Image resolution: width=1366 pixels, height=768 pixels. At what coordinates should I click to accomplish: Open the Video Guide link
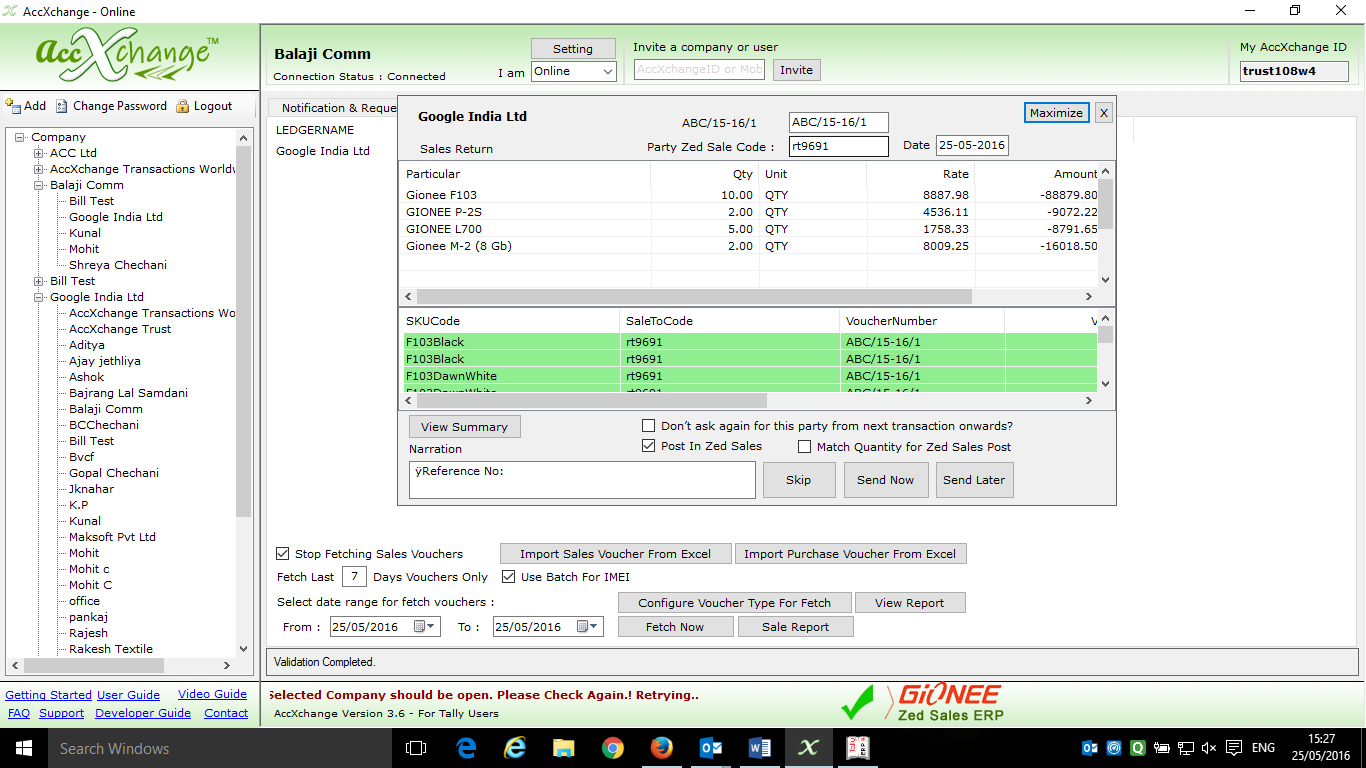click(212, 694)
